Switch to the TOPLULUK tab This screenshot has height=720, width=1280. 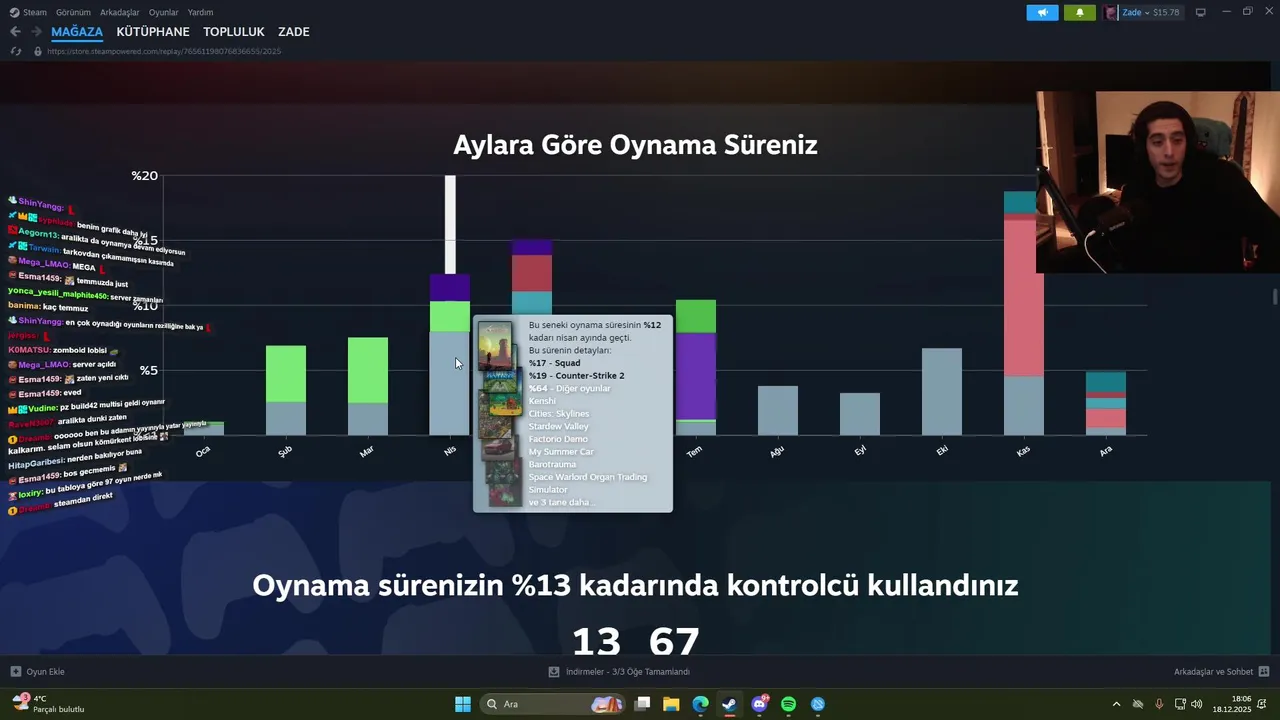234,32
